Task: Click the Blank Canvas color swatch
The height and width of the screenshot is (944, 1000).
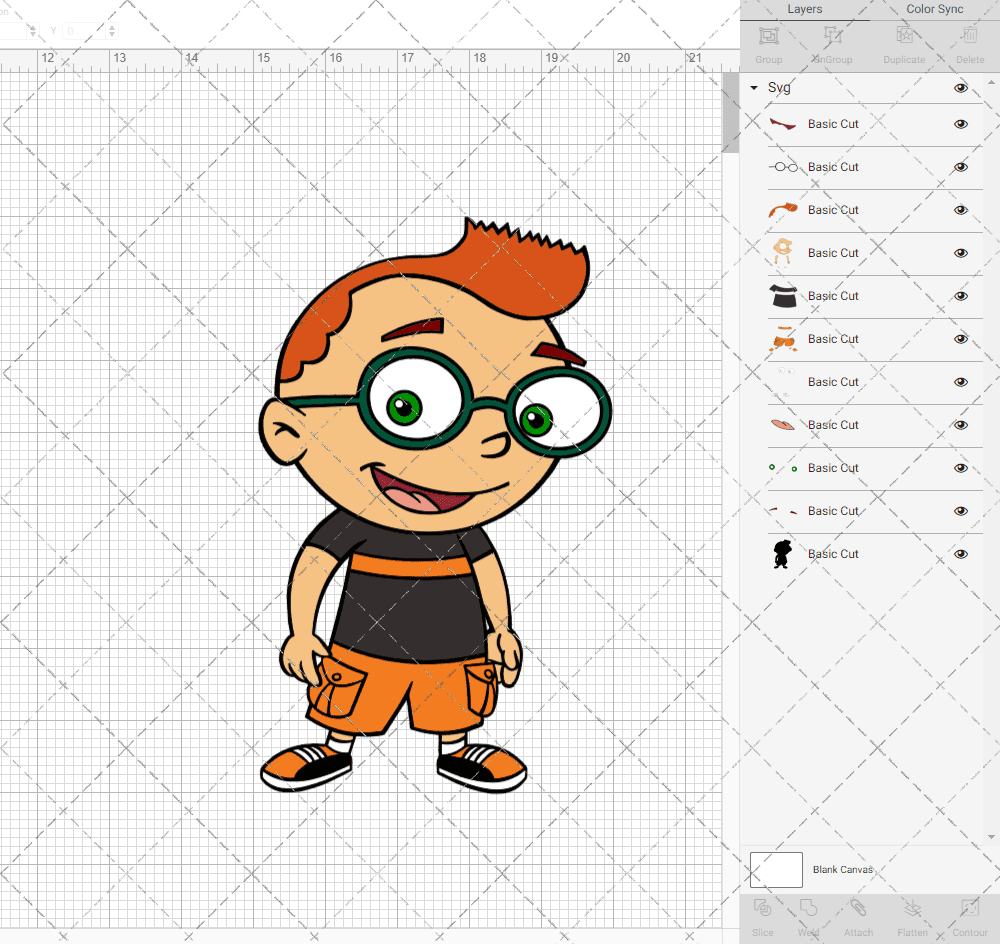Action: point(776,870)
